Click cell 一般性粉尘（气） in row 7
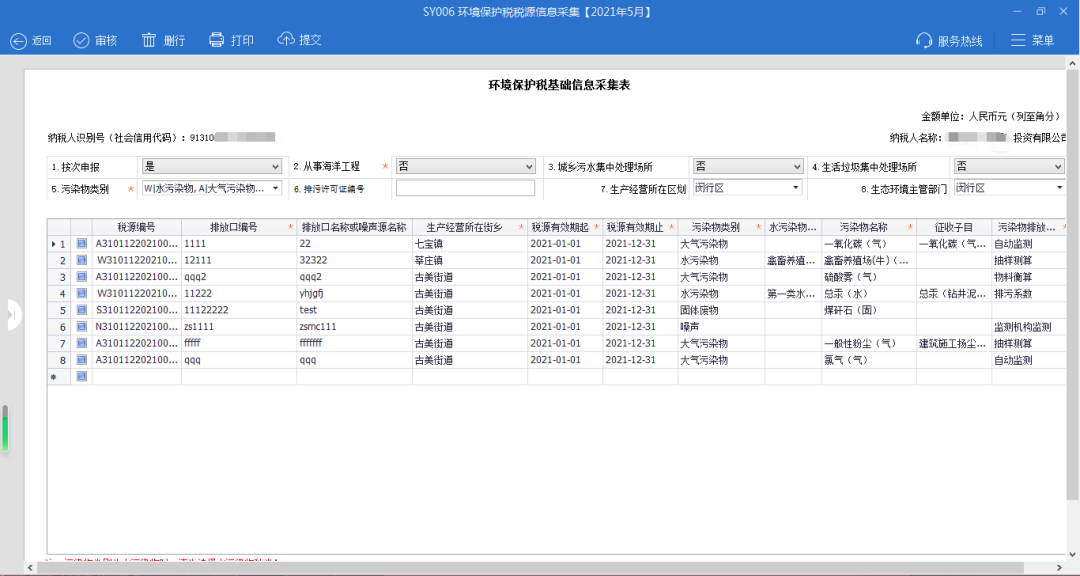 [x=868, y=342]
